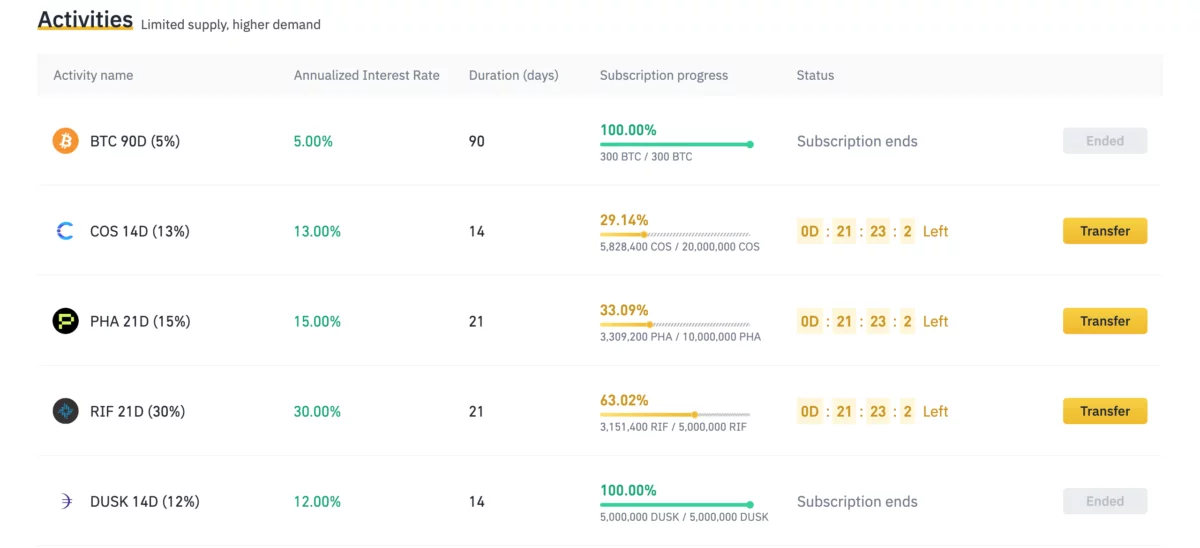Open the RIF 21D (30%) activity name
The width and height of the screenshot is (1200, 548).
click(x=137, y=411)
